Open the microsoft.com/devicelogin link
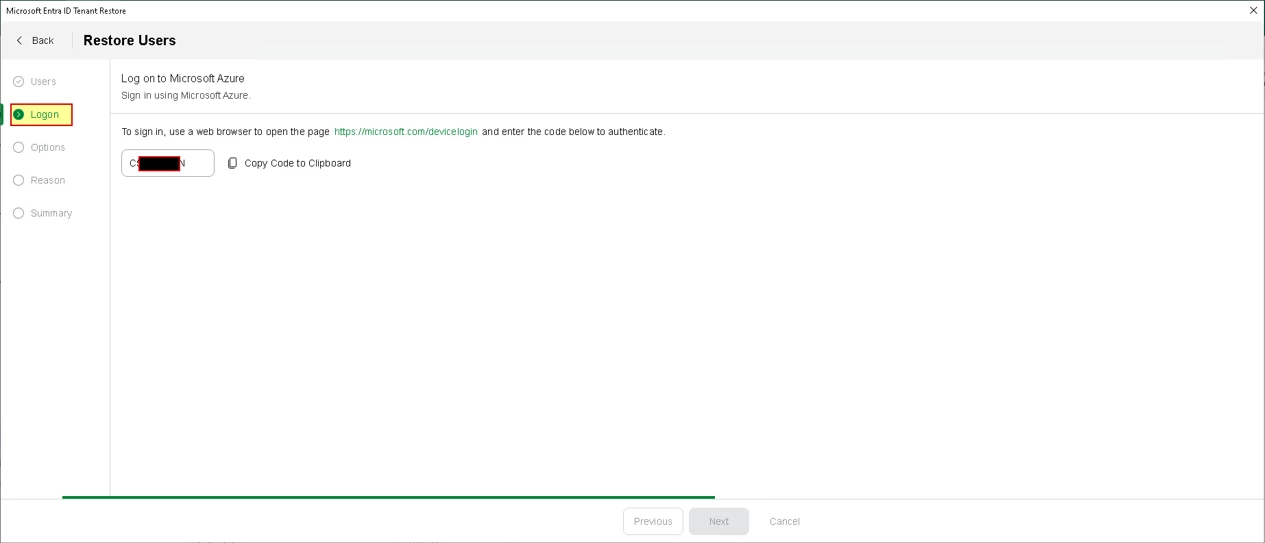Image resolution: width=1265 pixels, height=543 pixels. 406,132
